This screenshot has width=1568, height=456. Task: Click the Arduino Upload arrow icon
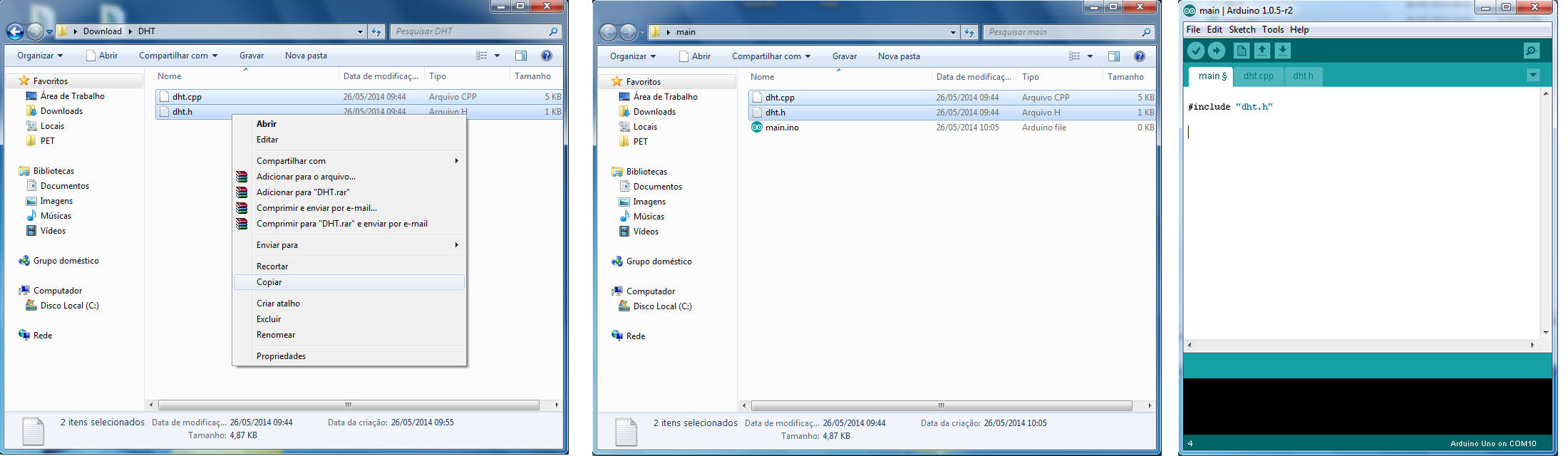[x=1217, y=51]
